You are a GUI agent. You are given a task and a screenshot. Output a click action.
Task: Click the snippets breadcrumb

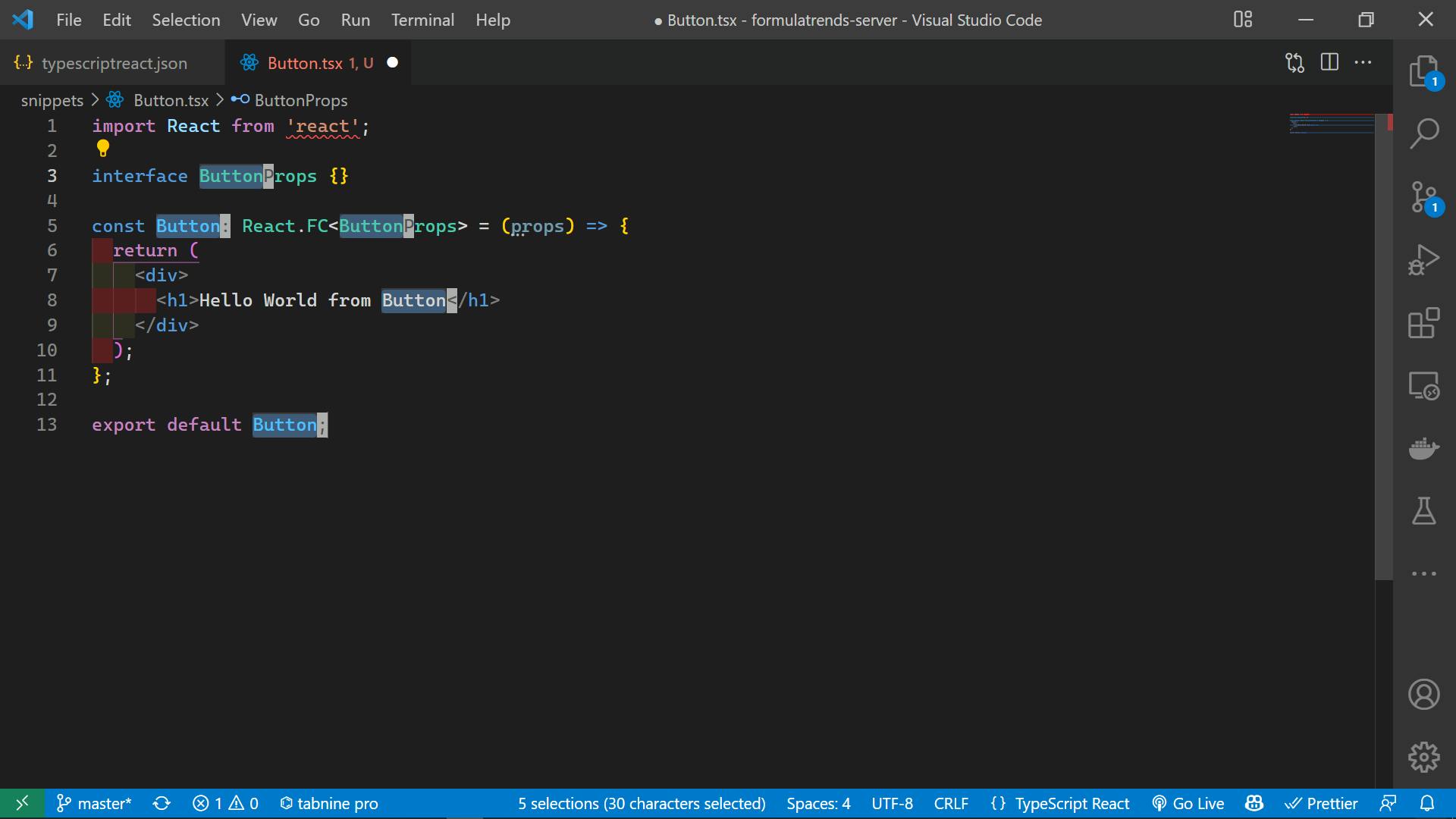tap(52, 100)
